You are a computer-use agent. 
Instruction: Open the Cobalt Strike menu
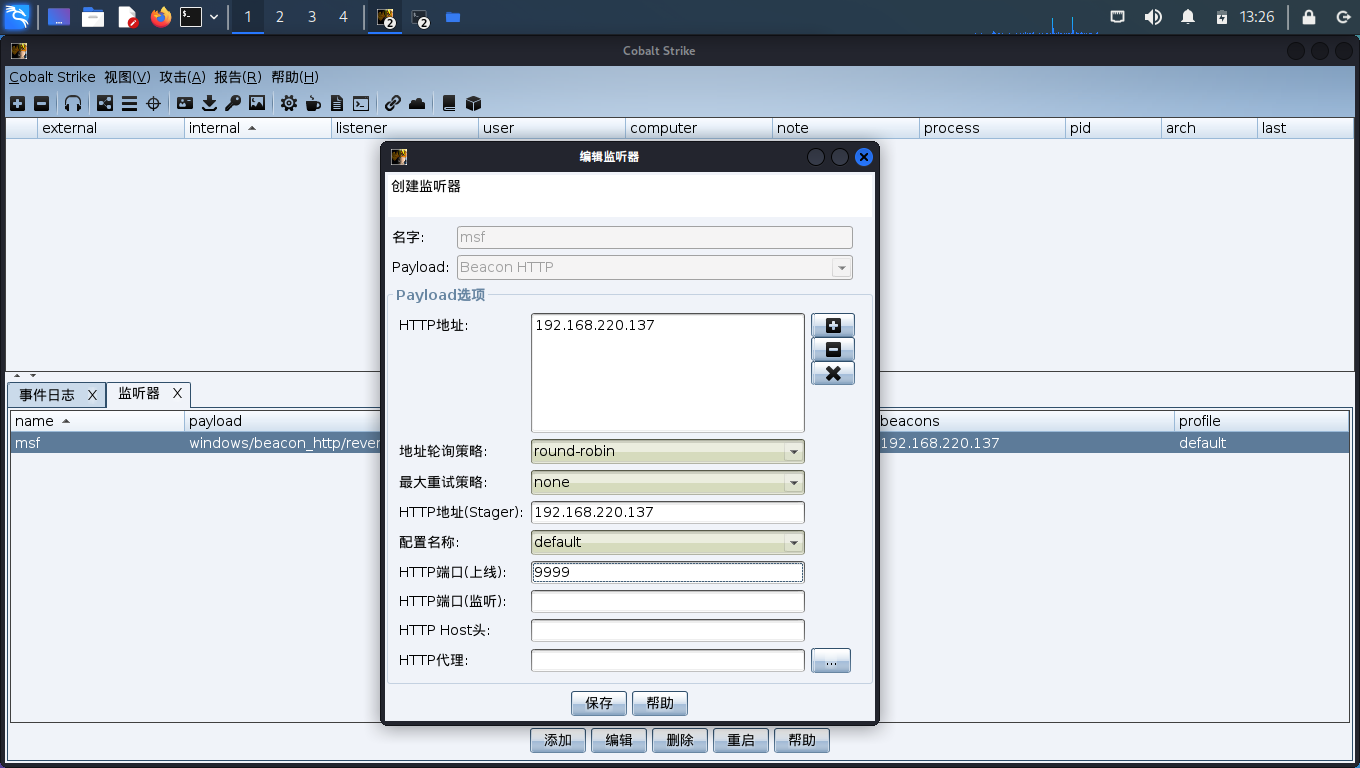click(x=52, y=77)
